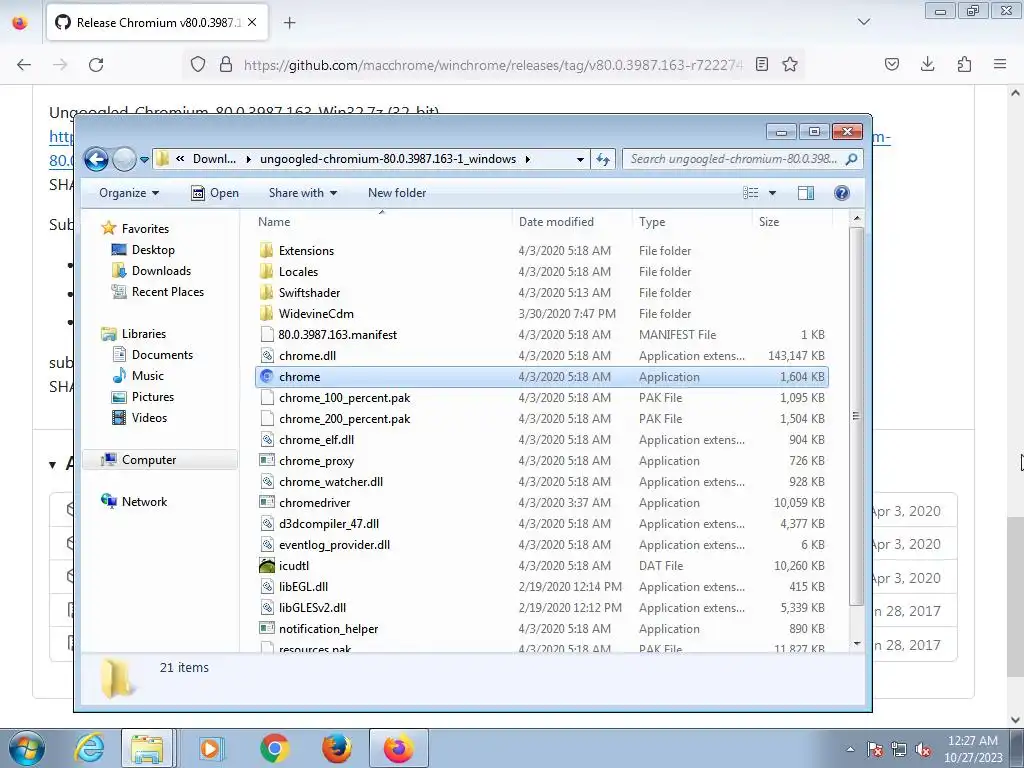
Task: Toggle the preview pane icon
Action: point(806,193)
